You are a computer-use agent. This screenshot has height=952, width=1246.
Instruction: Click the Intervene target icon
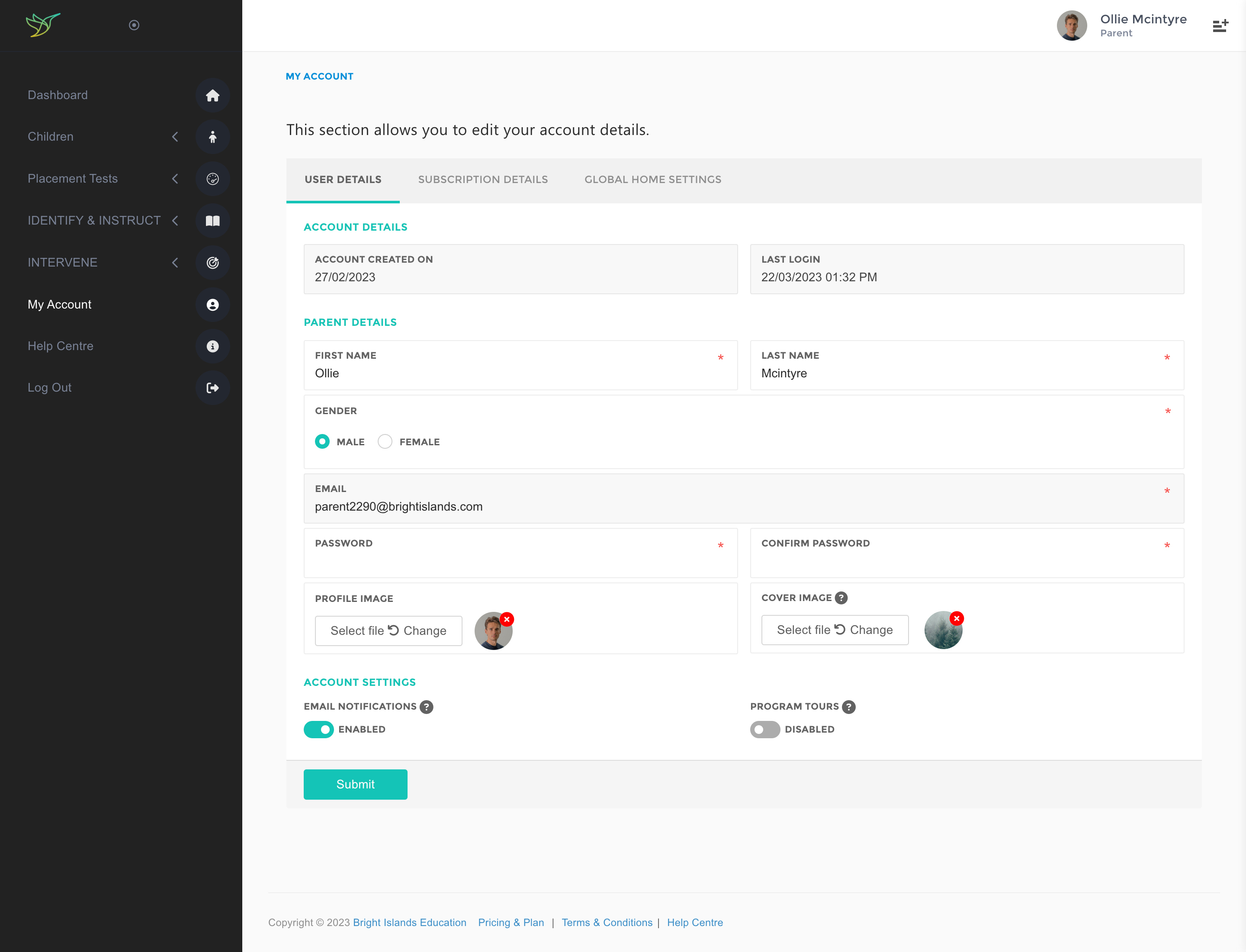point(212,262)
